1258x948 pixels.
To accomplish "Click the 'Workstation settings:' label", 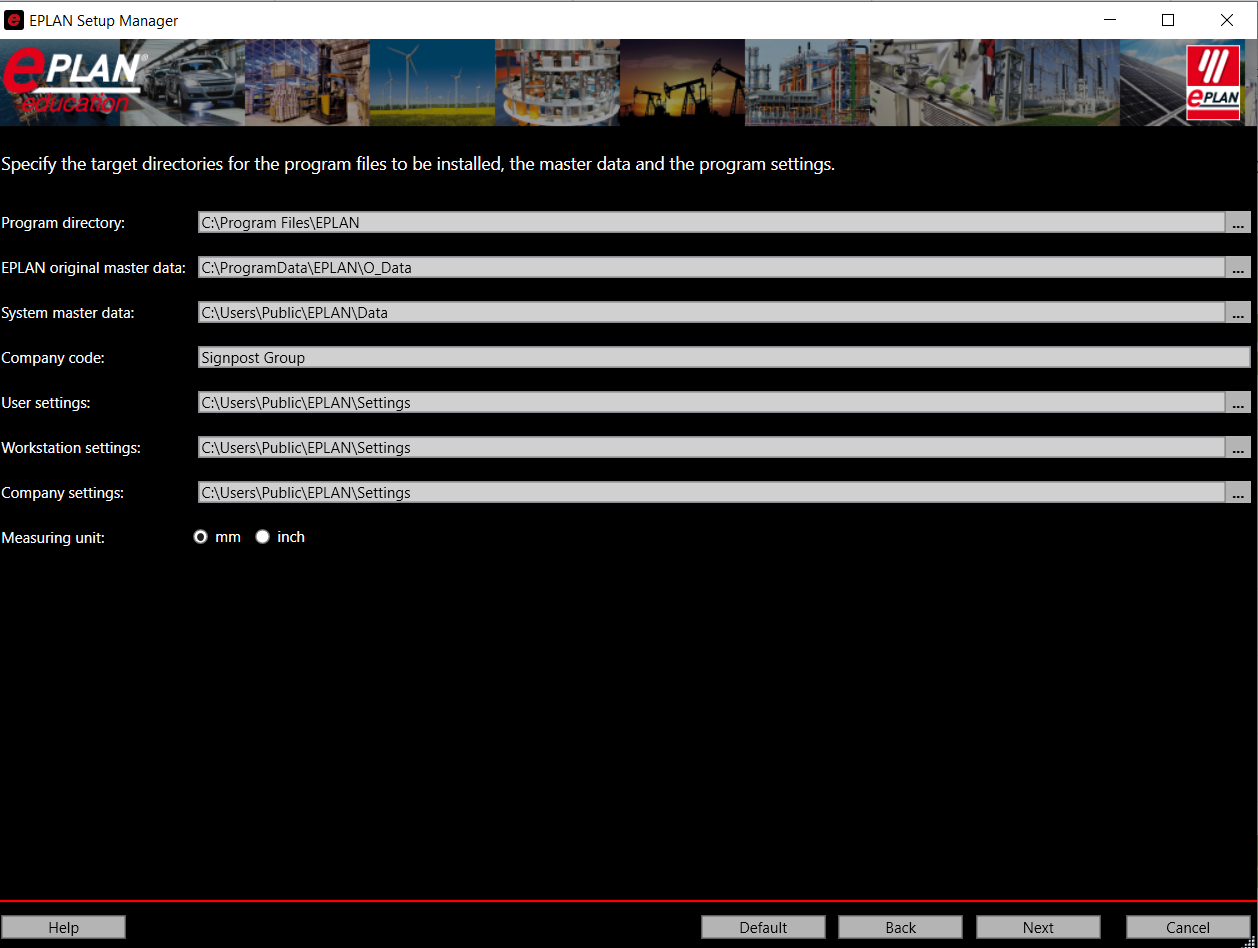I will point(71,448).
